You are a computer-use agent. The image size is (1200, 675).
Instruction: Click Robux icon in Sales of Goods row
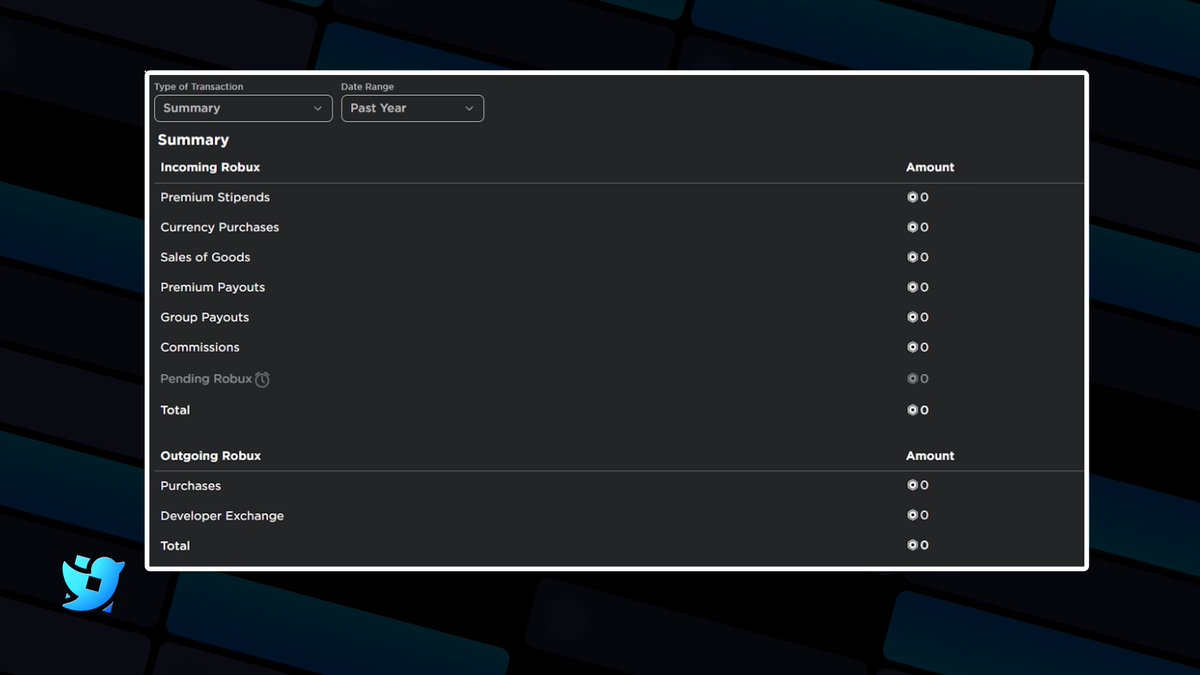point(912,257)
